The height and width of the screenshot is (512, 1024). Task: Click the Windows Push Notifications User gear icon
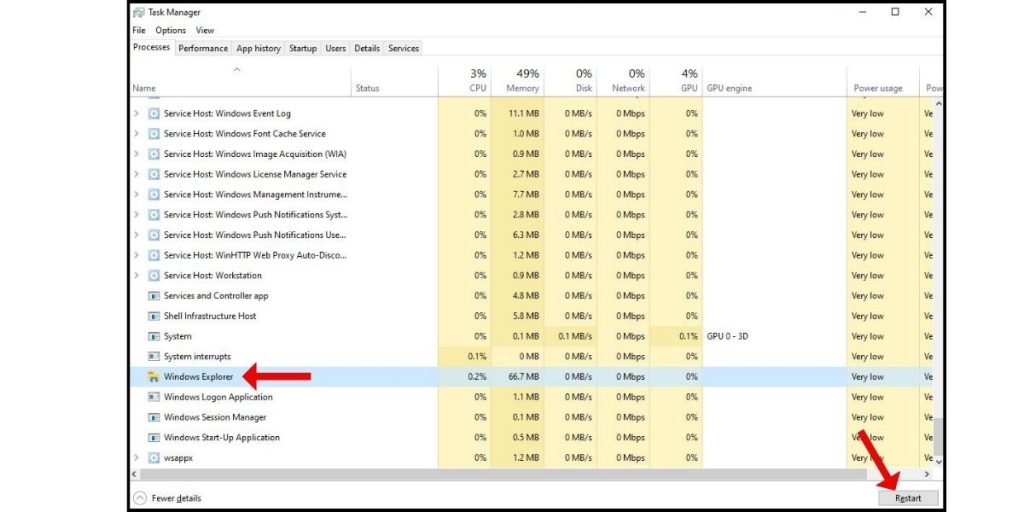tap(153, 235)
